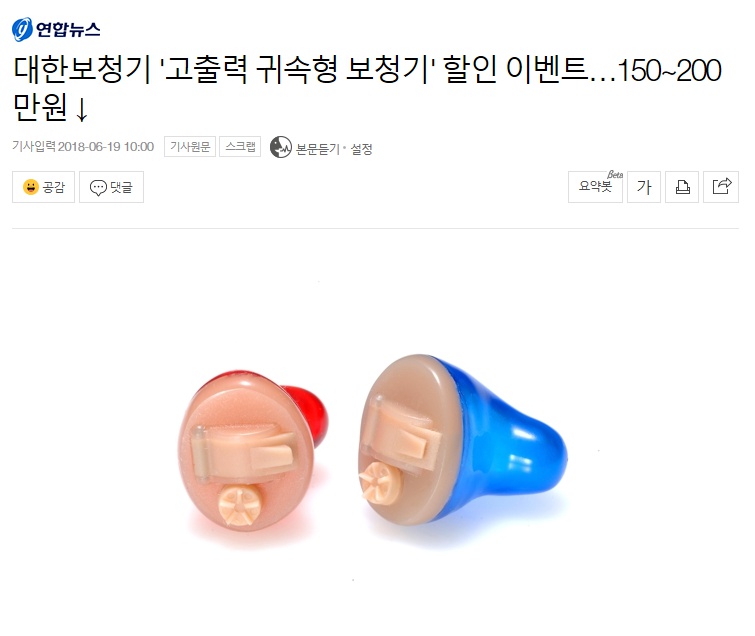755x636 pixels.
Task: Play article audio with 본문듣기 speaker icon
Action: click(x=281, y=147)
